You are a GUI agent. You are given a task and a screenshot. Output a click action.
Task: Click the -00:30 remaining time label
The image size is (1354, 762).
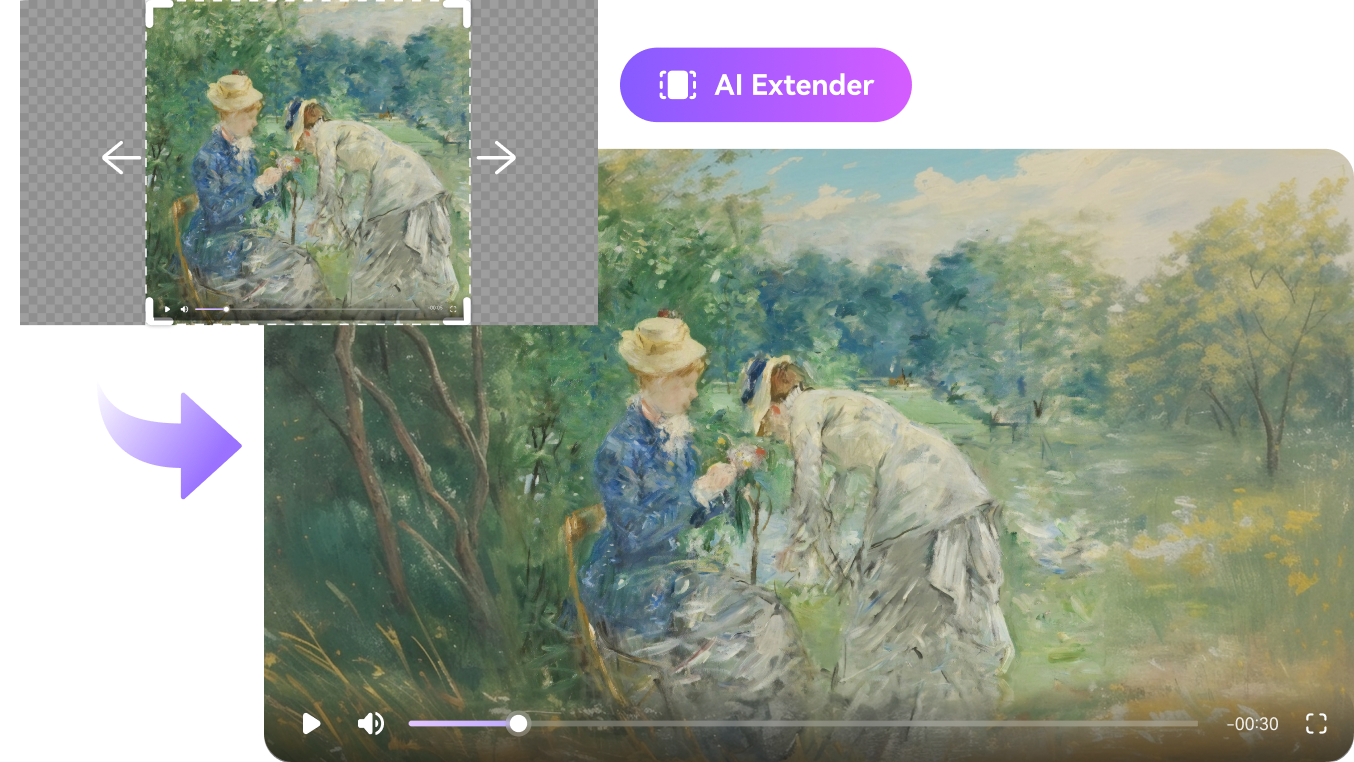tap(1252, 724)
